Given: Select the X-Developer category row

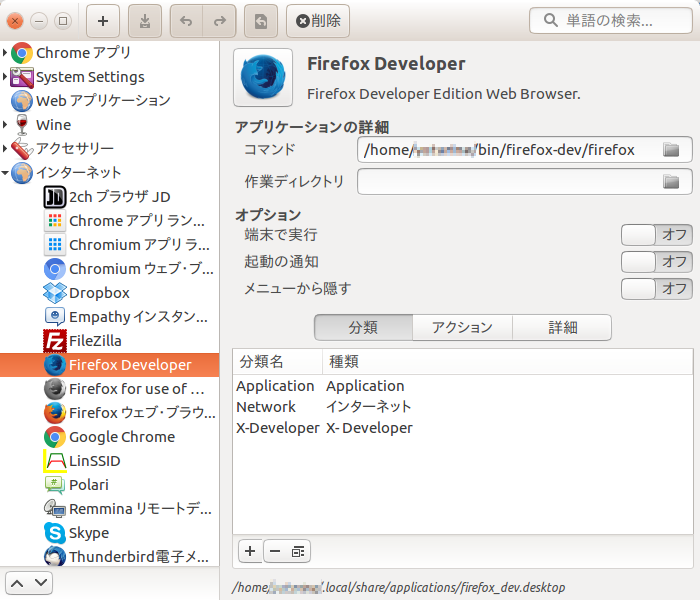Looking at the screenshot, I should (462, 428).
